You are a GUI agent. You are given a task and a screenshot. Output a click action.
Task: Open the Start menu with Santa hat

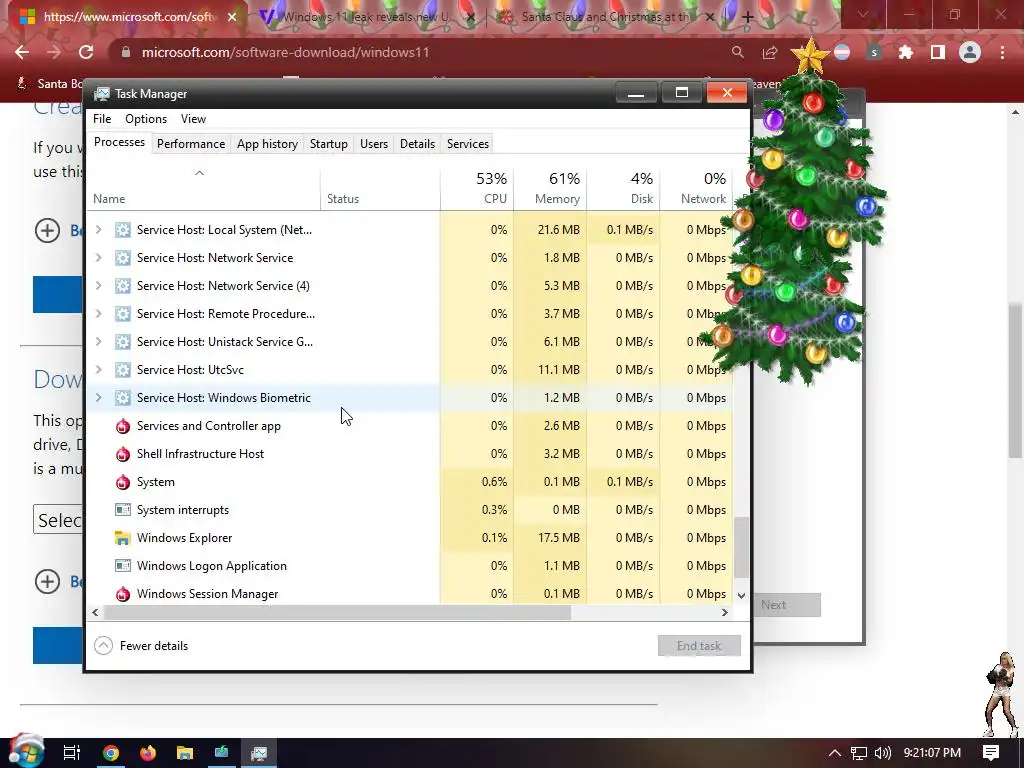[x=25, y=751]
